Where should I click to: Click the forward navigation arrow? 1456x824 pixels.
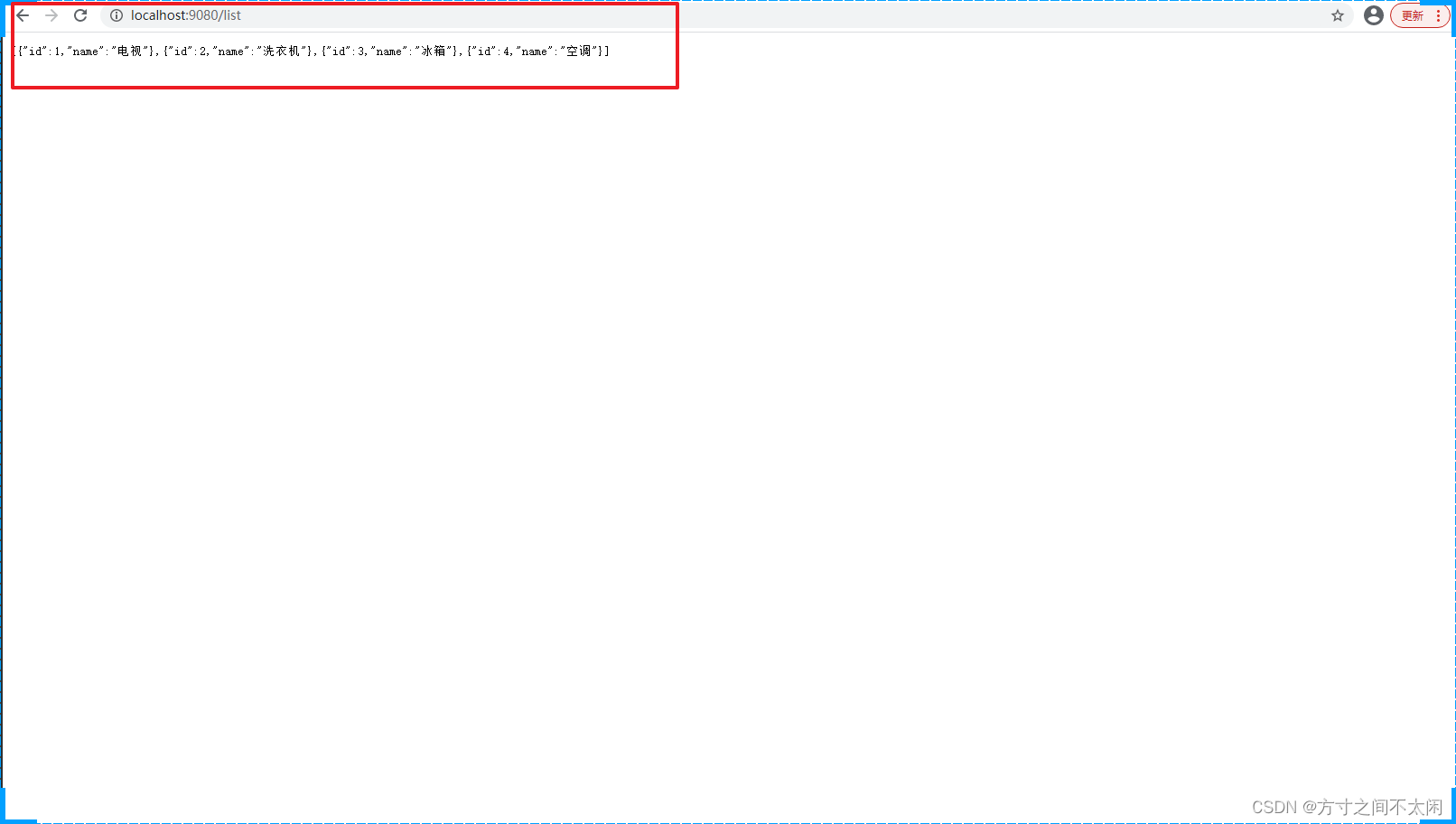51,15
